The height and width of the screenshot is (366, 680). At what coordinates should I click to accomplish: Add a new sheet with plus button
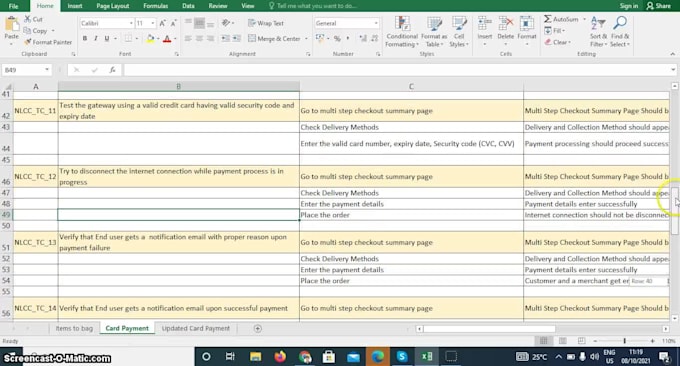(258, 329)
